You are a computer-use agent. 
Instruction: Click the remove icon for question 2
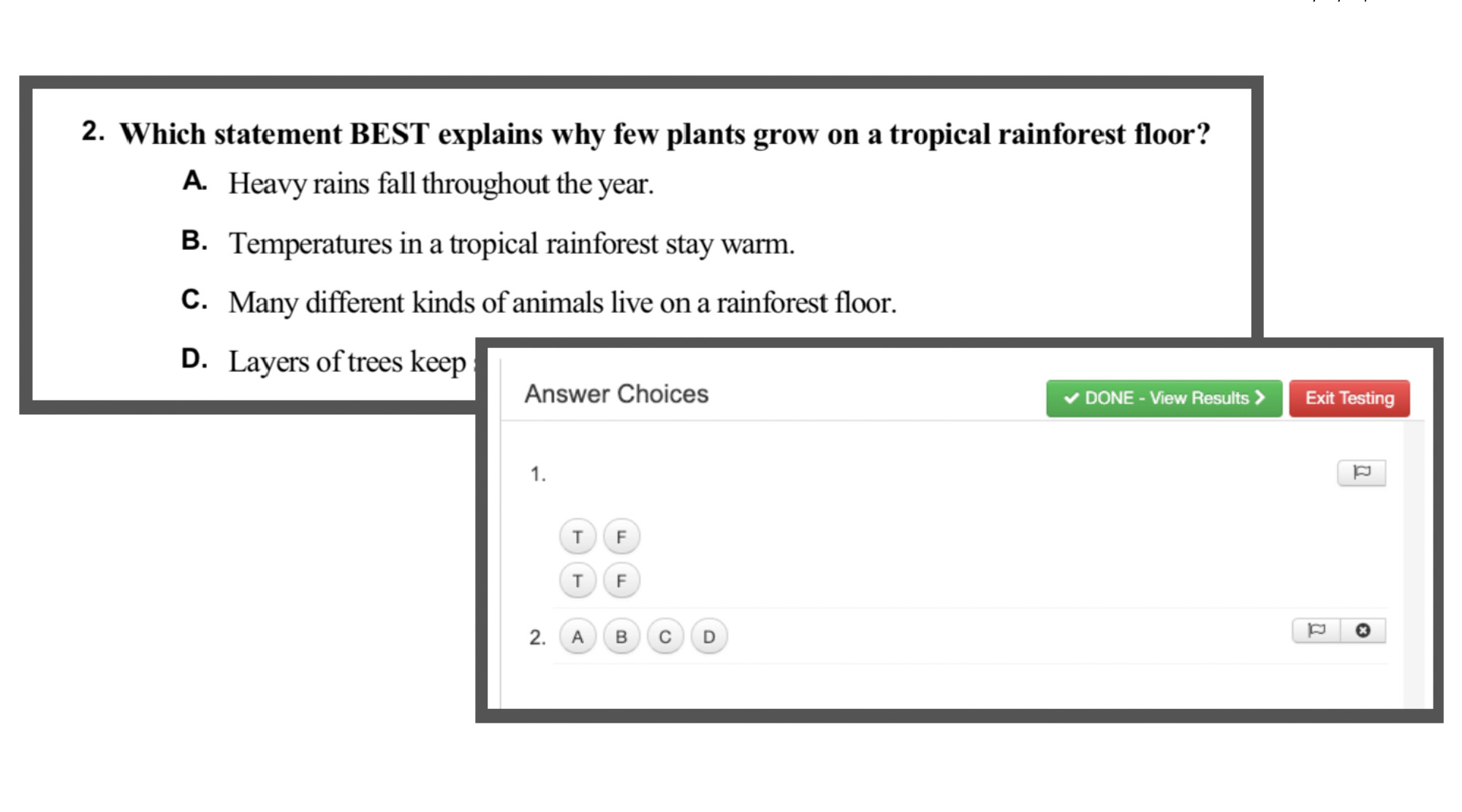pyautogui.click(x=1362, y=631)
